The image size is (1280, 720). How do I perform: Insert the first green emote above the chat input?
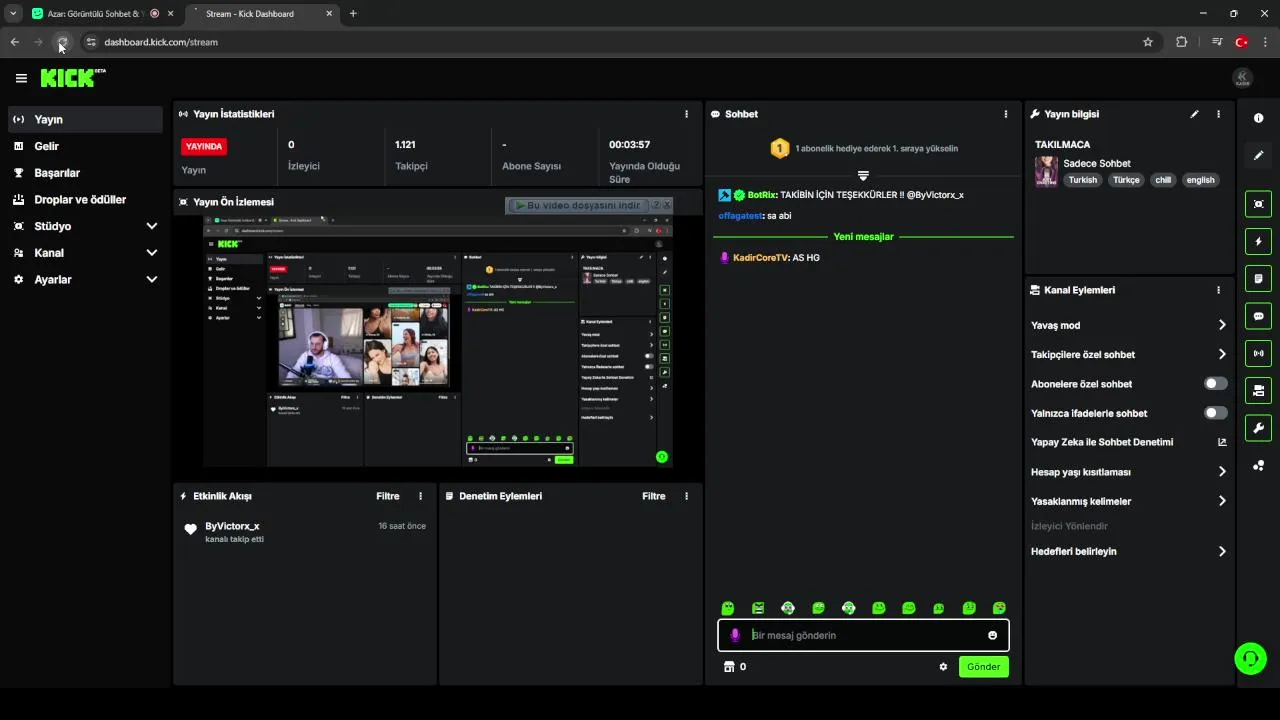tap(728, 608)
